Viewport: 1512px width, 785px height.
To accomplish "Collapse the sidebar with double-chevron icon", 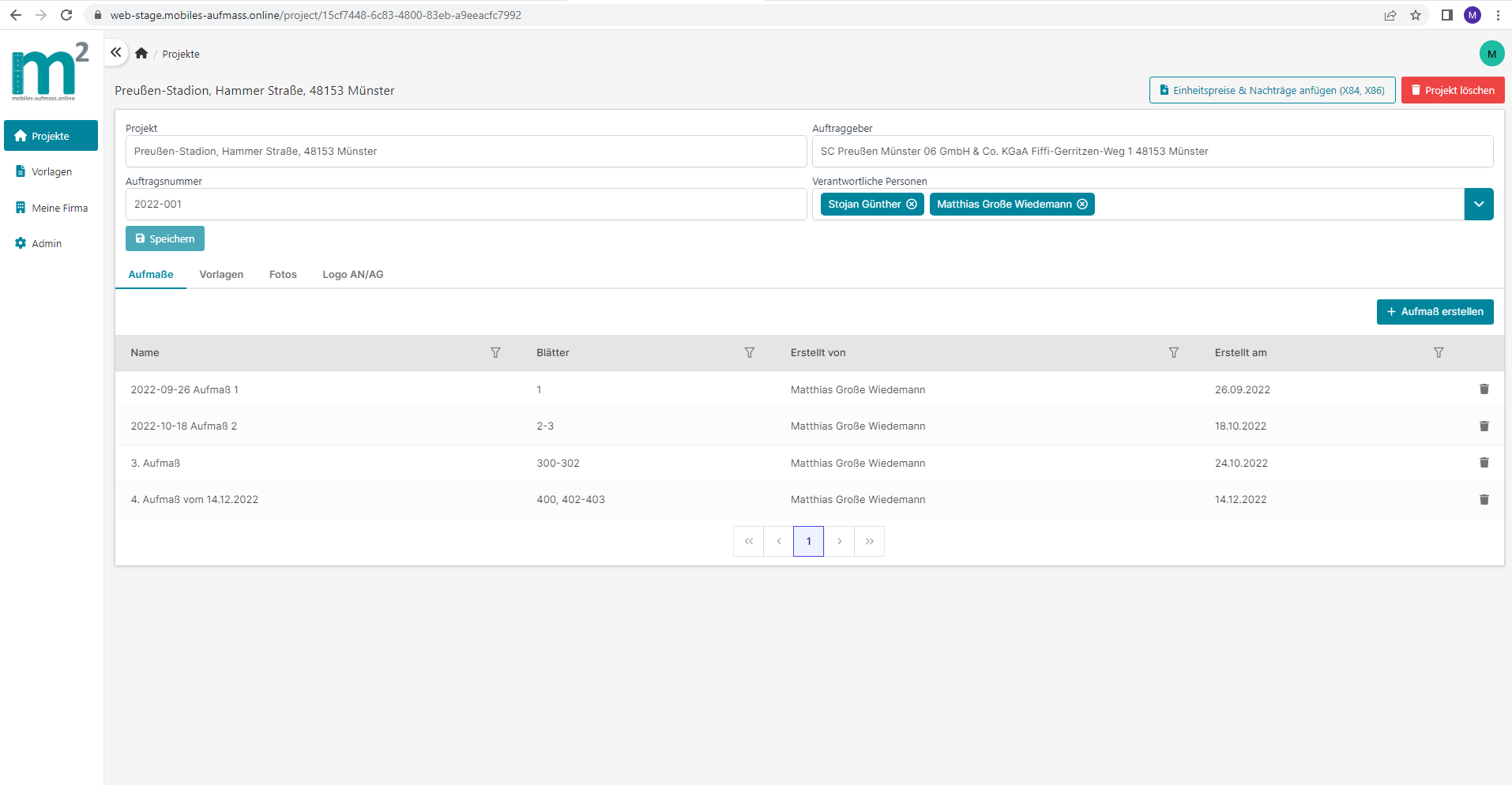I will coord(116,53).
